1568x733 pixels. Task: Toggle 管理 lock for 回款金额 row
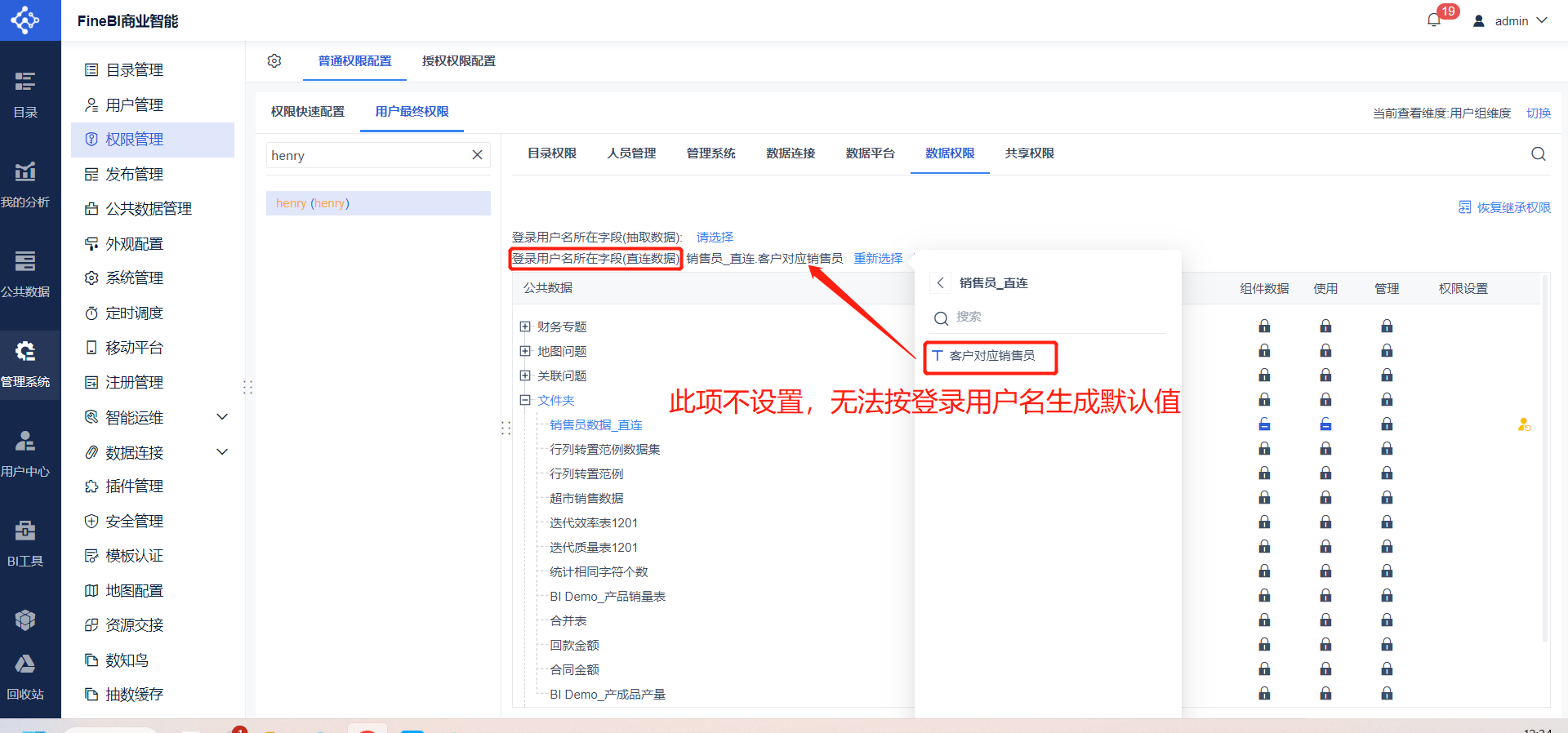[x=1387, y=645]
